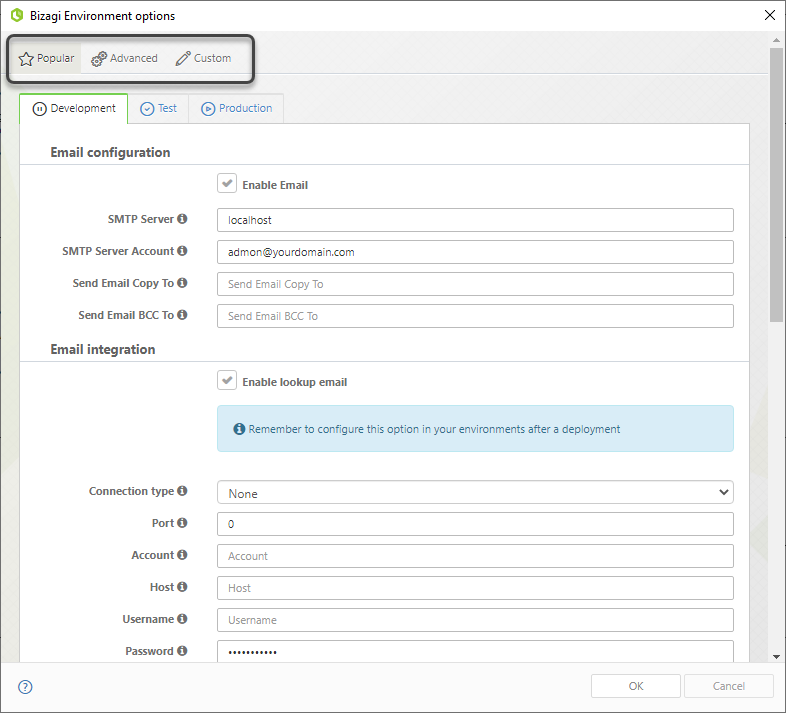786x713 pixels.
Task: Switch to the Production environment tab
Action: click(x=237, y=108)
